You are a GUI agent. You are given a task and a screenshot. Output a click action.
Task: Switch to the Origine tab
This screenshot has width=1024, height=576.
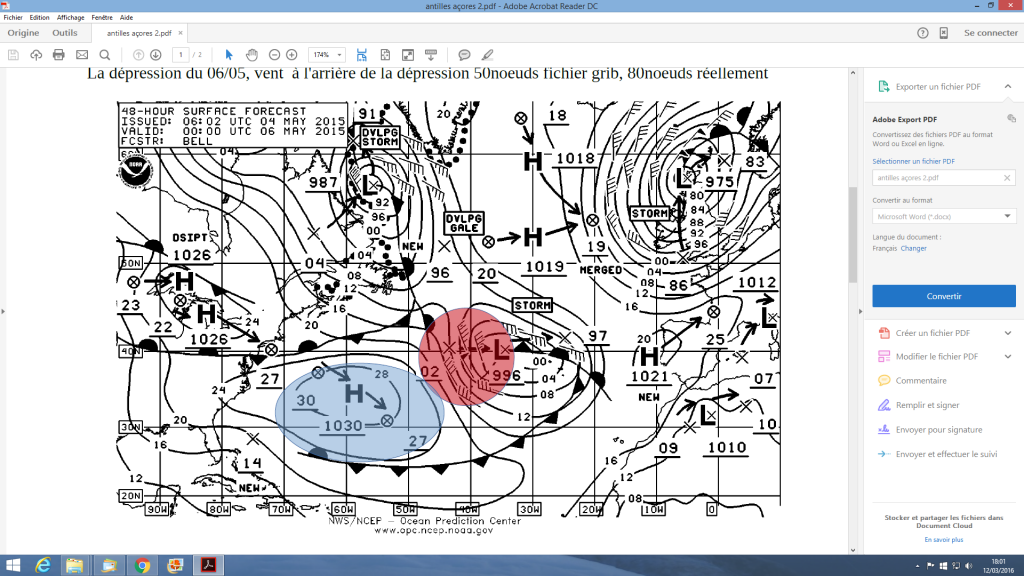[24, 33]
